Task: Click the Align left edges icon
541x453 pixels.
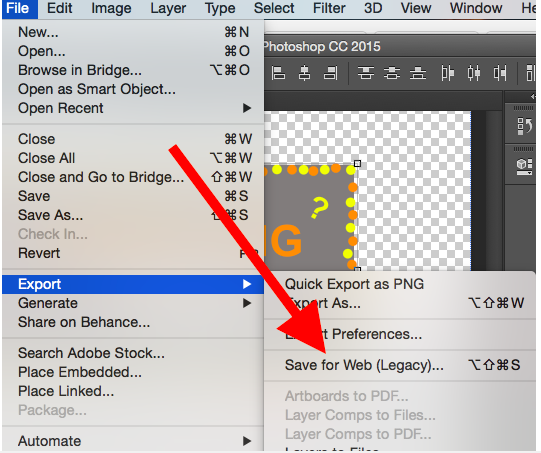Action: (278, 73)
